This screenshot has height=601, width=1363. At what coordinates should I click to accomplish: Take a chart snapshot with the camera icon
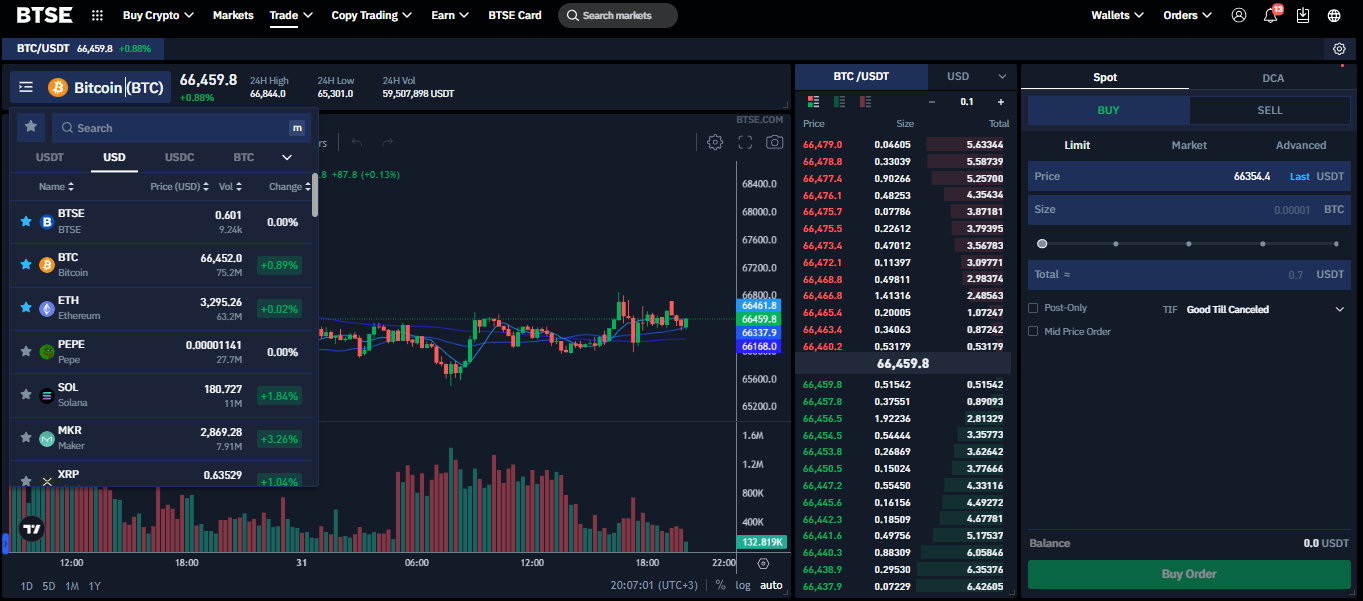pyautogui.click(x=774, y=142)
